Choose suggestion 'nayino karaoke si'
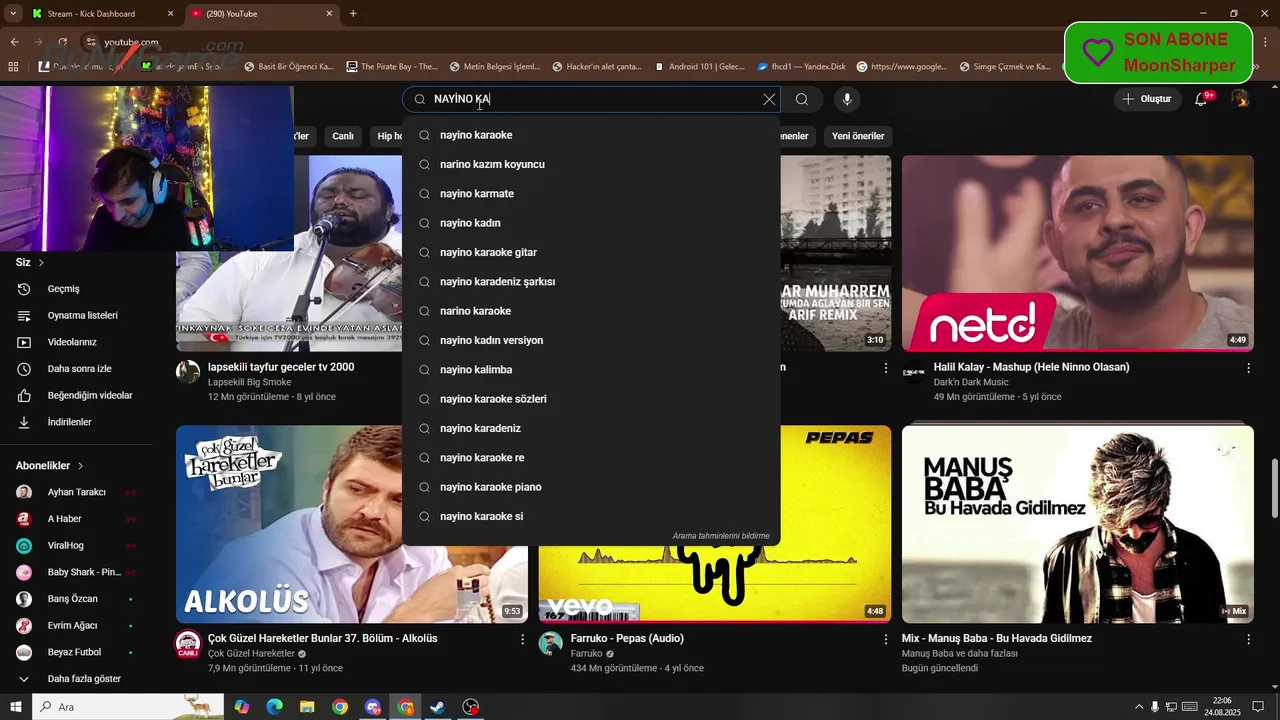 (591, 516)
